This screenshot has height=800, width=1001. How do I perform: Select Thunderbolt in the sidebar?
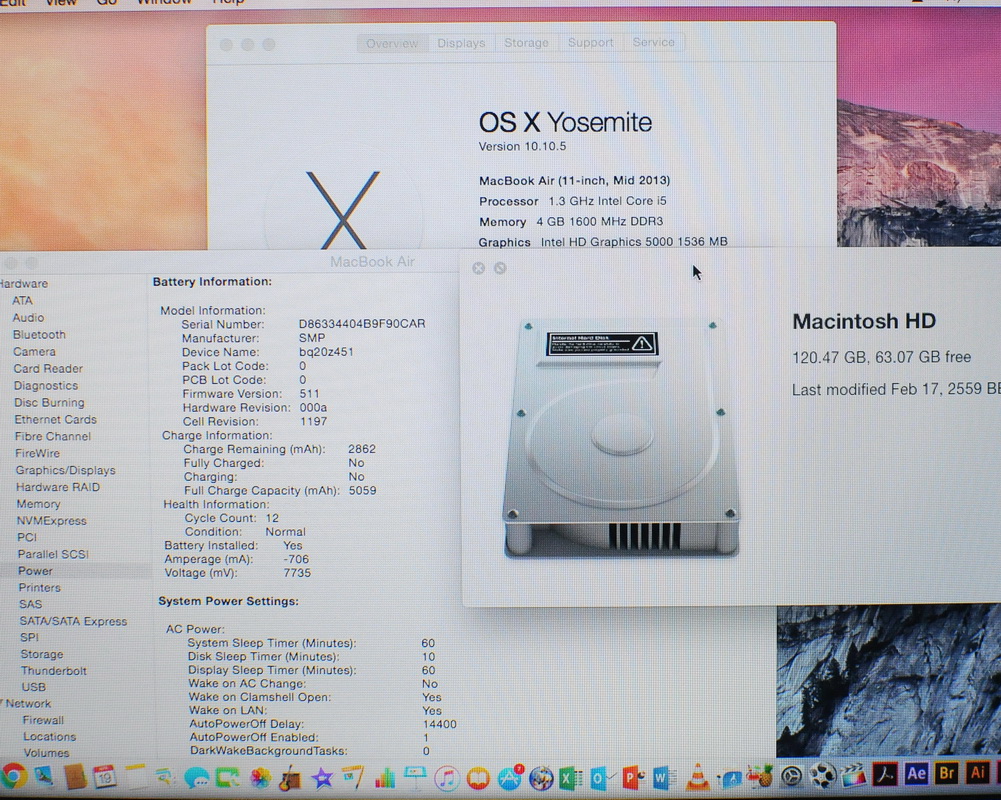pyautogui.click(x=53, y=670)
